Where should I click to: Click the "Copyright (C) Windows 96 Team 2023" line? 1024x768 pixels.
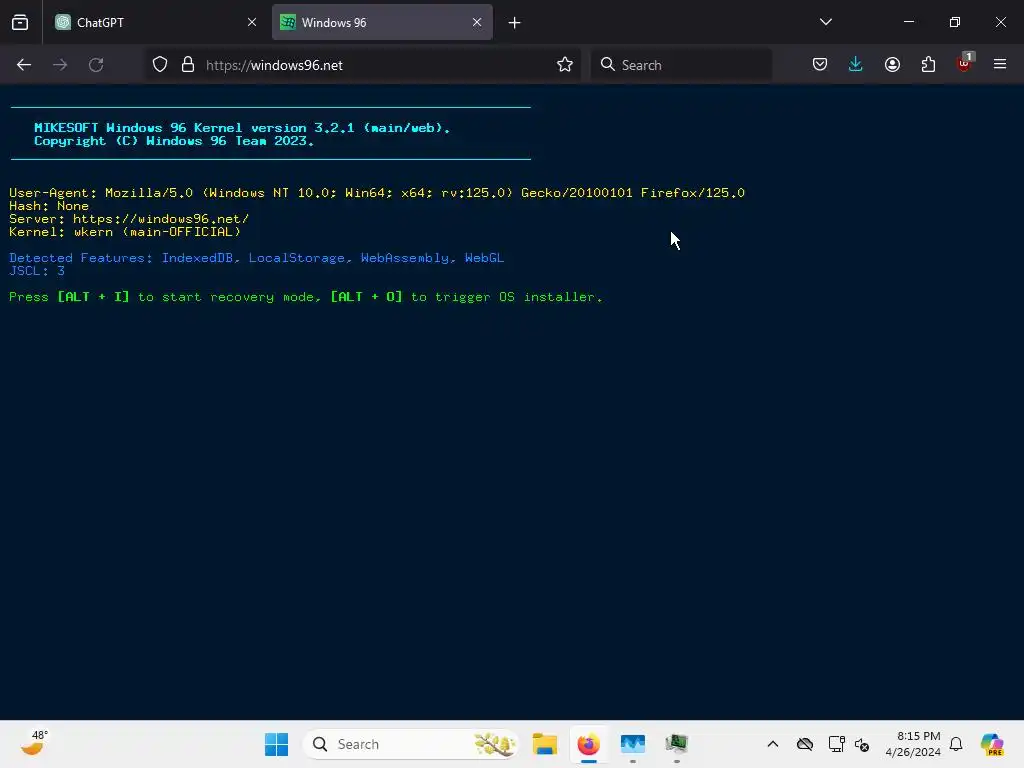click(174, 141)
